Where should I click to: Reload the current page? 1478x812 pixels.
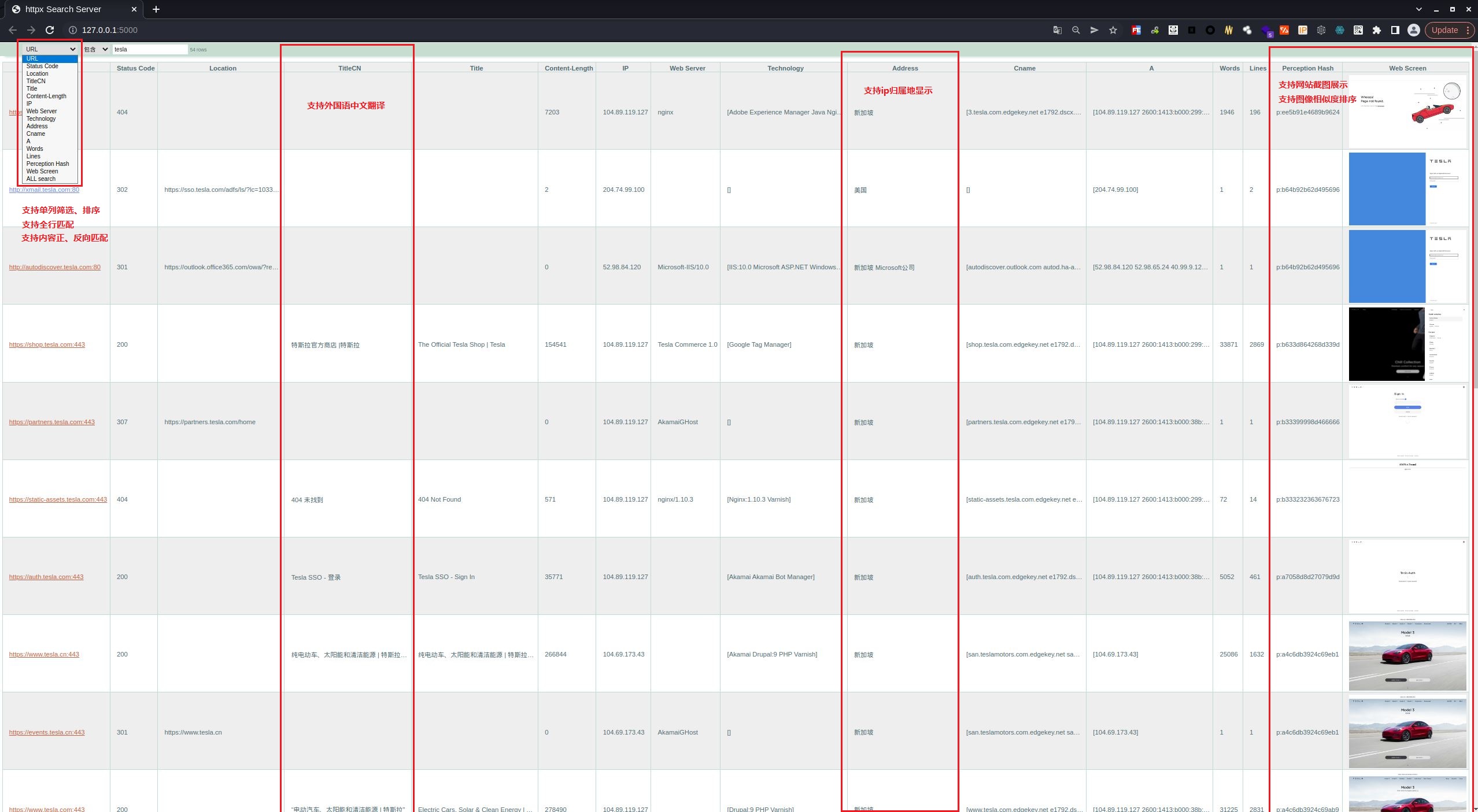50,30
